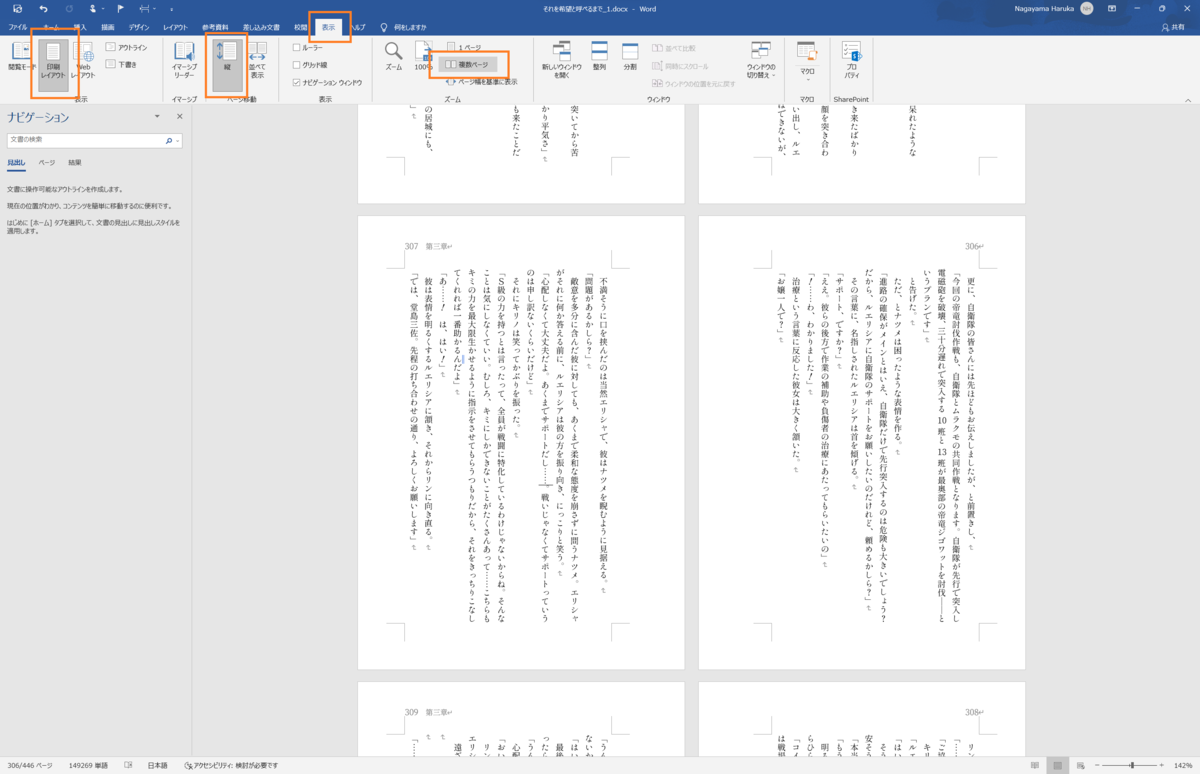Launch Immersive Reader (イマーシブリーダー)
The image size is (1200, 774).
point(184,60)
